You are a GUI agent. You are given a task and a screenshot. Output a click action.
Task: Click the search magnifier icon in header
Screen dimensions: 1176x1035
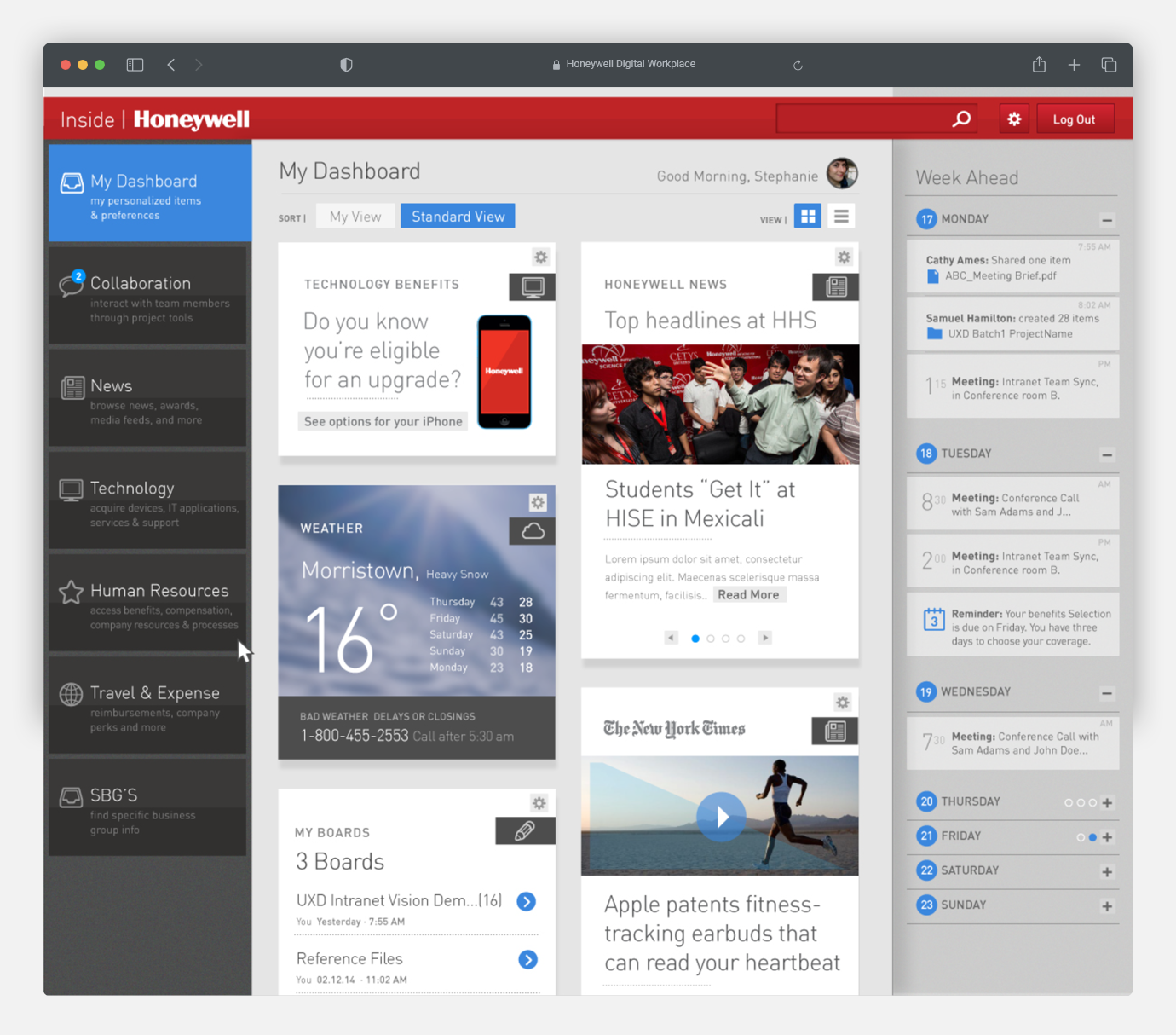tap(961, 119)
